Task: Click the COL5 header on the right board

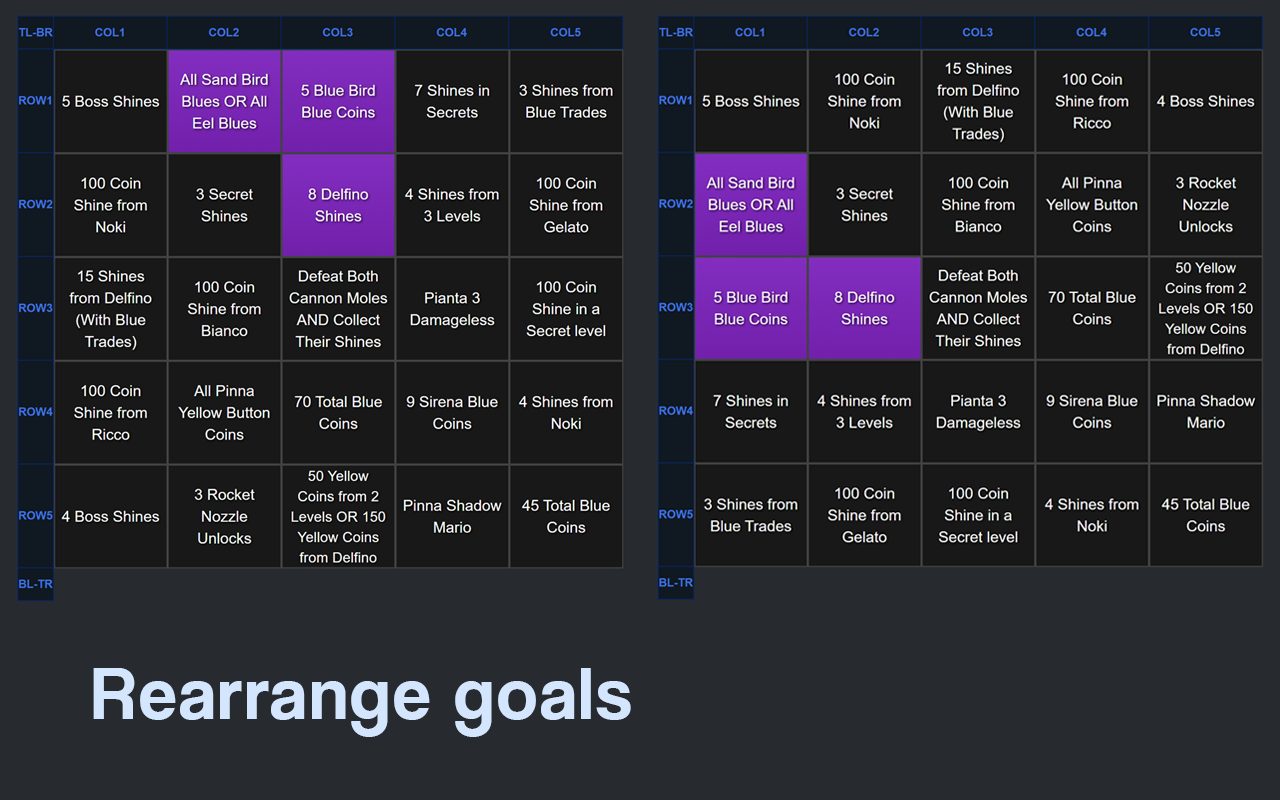Action: click(1205, 32)
